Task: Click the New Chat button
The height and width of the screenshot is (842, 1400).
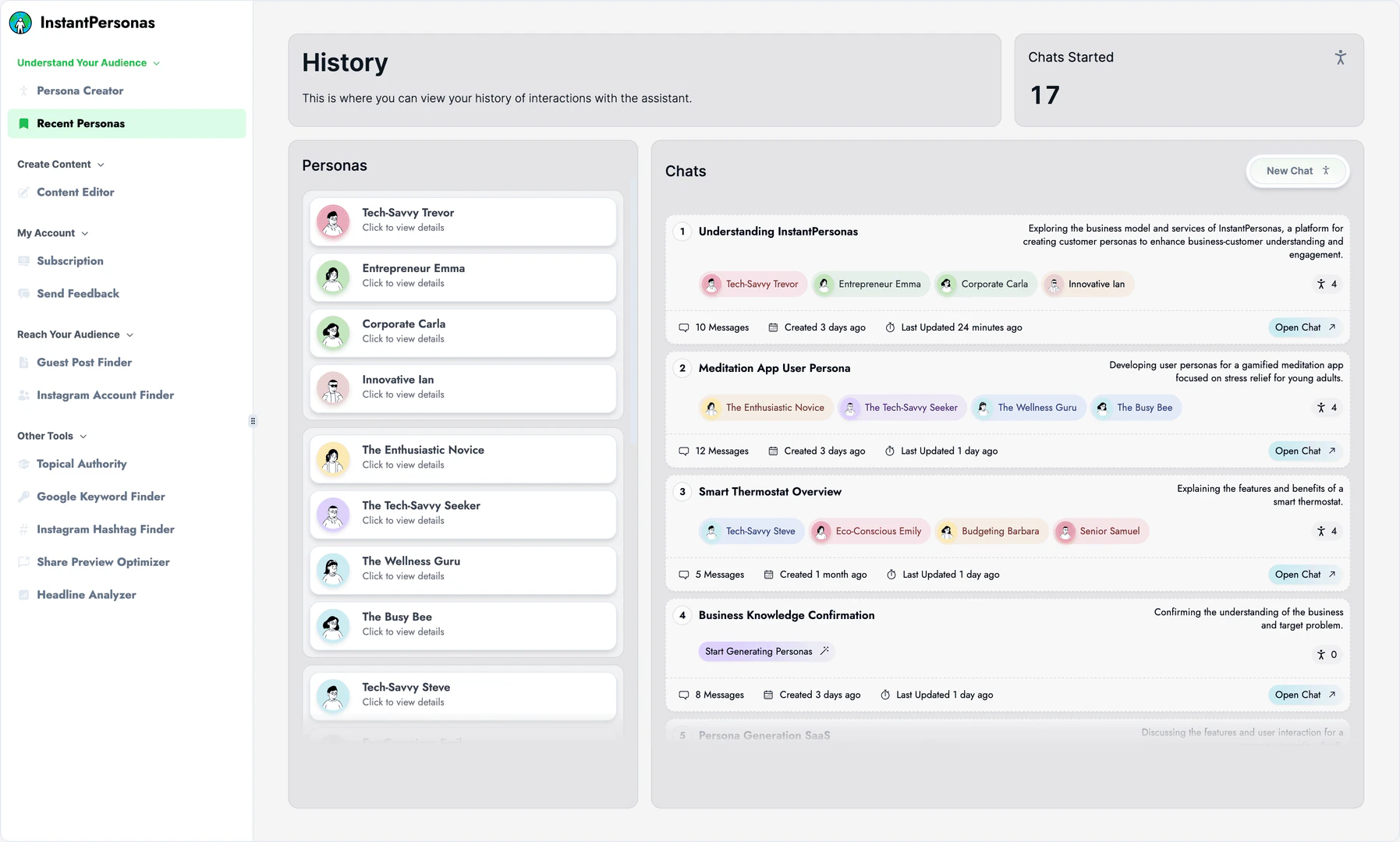Action: point(1297,171)
